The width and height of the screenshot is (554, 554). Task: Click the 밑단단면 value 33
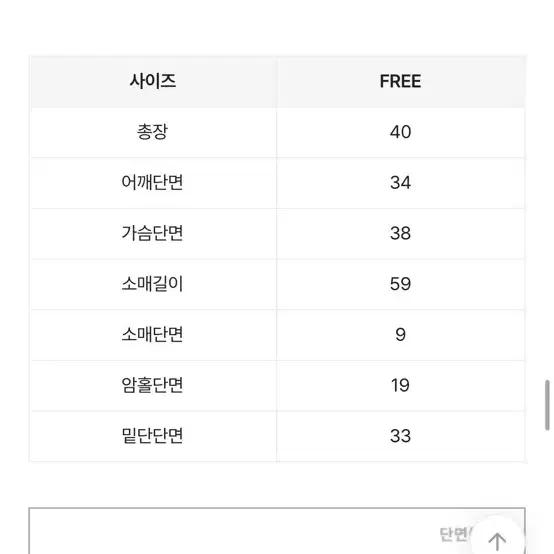(x=400, y=436)
